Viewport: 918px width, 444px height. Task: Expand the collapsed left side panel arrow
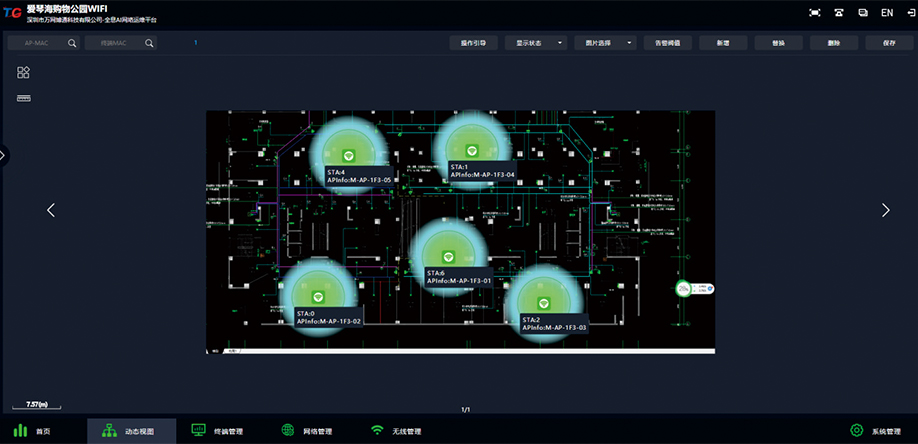coord(3,155)
